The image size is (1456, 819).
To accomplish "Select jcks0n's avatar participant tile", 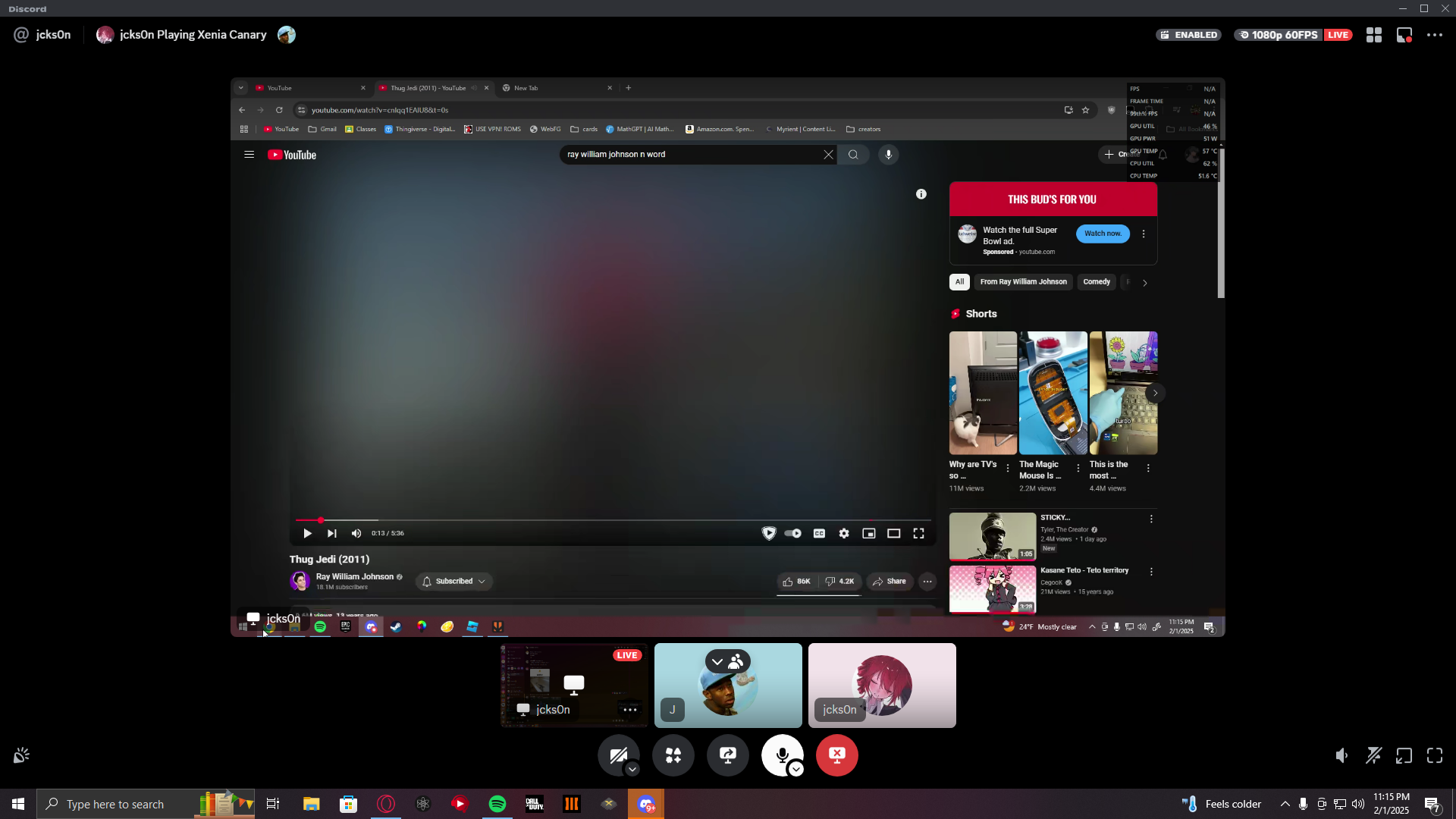I will pos(882,685).
